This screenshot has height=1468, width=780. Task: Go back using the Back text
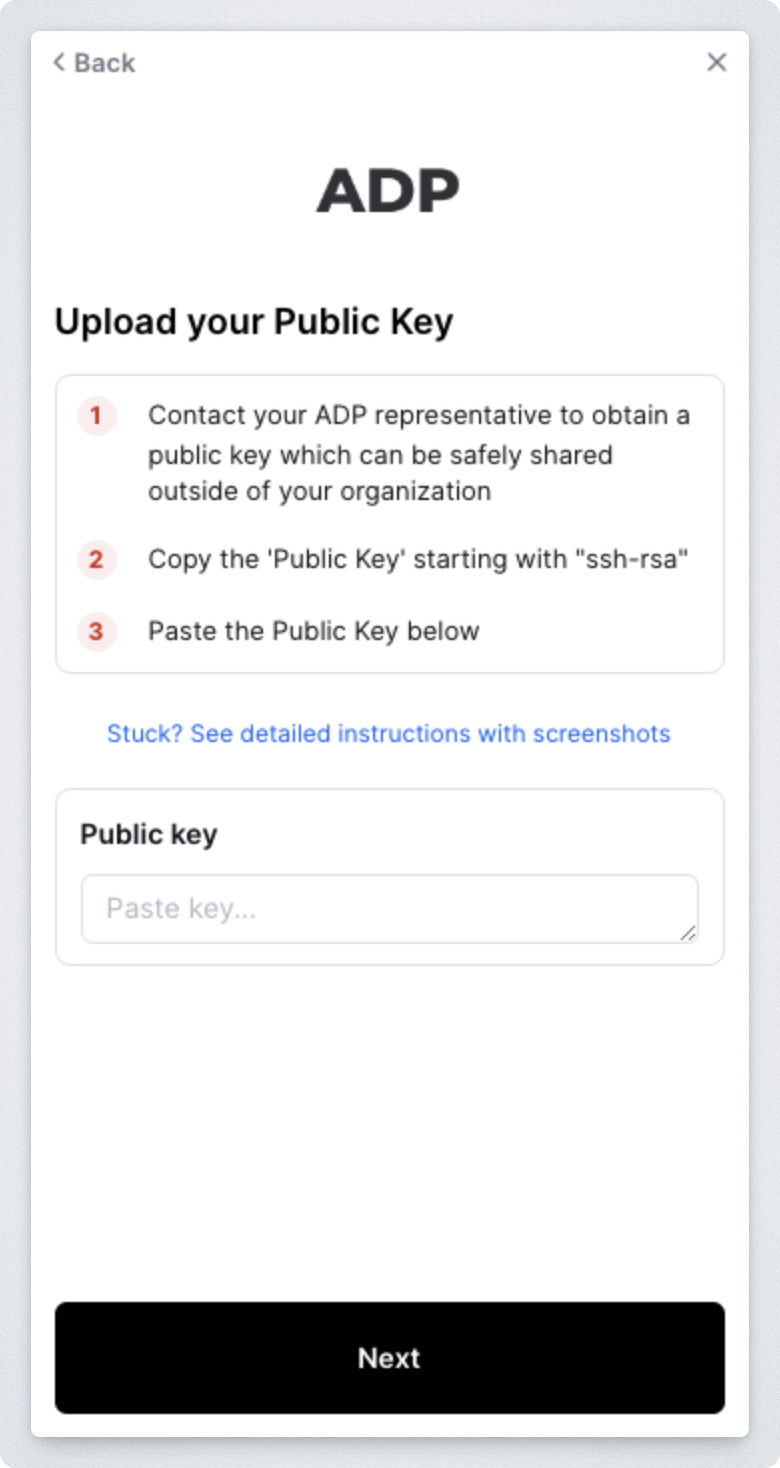click(x=104, y=63)
